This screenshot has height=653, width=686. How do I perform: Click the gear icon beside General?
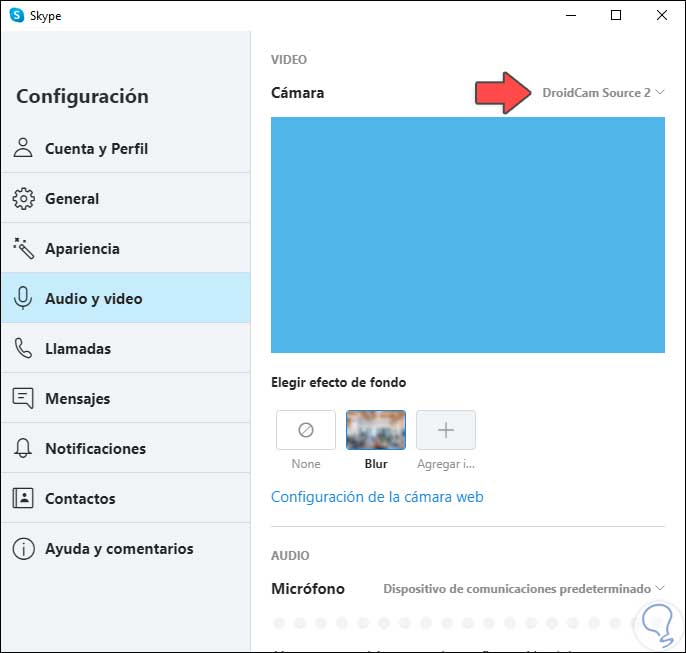coord(23,199)
